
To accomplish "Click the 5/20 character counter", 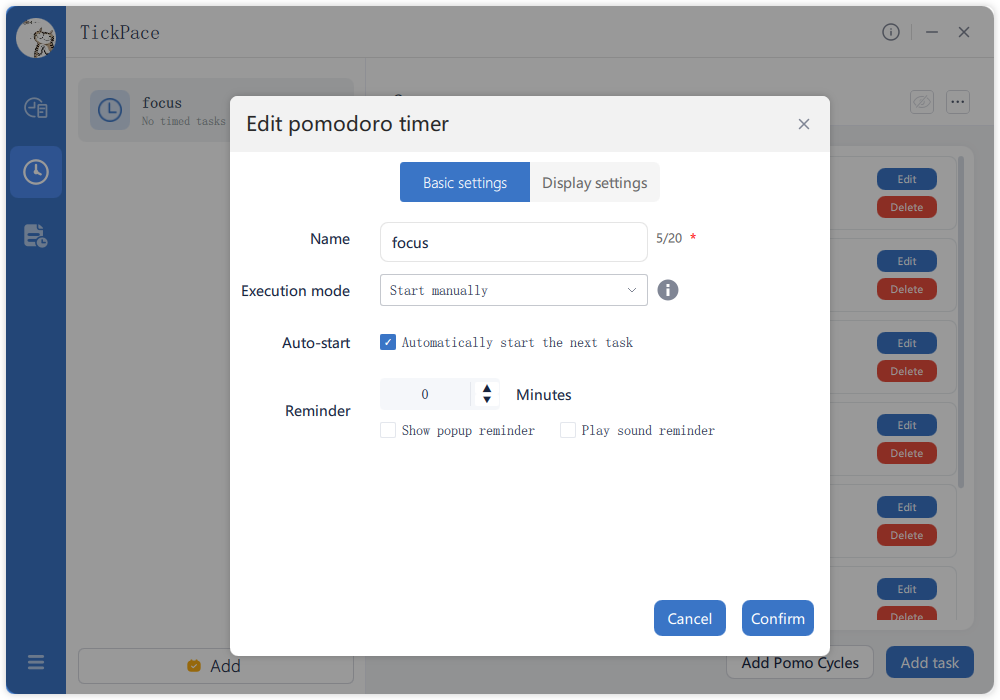I will pyautogui.click(x=669, y=238).
